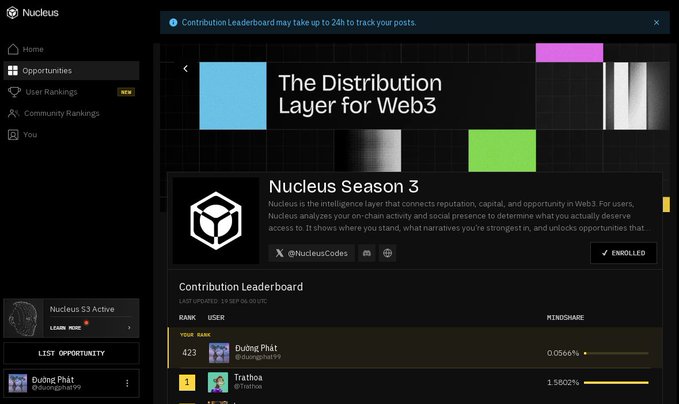Screen dimensions: 679x404
Task: Dismiss the Contribution Leaderboard notice
Action: [656, 23]
